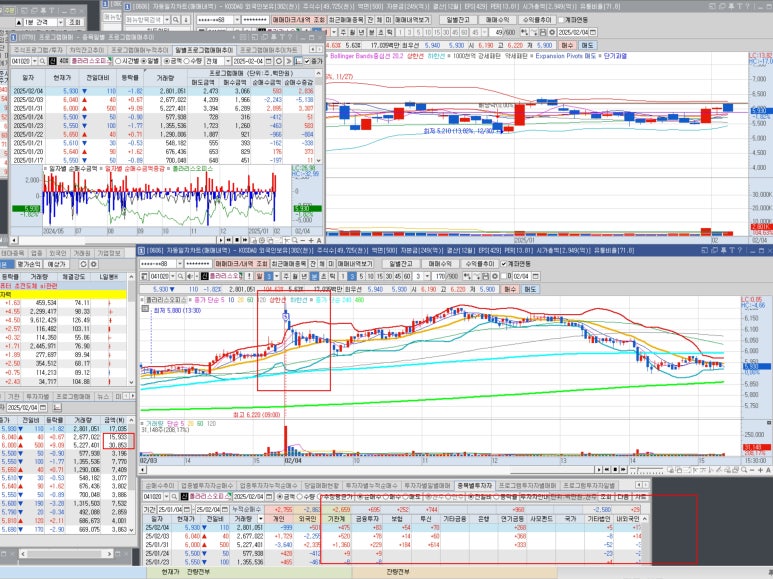Switch to 투자자별누적순매수 tab in bottom panel
The image size is (773, 579).
click(372, 486)
